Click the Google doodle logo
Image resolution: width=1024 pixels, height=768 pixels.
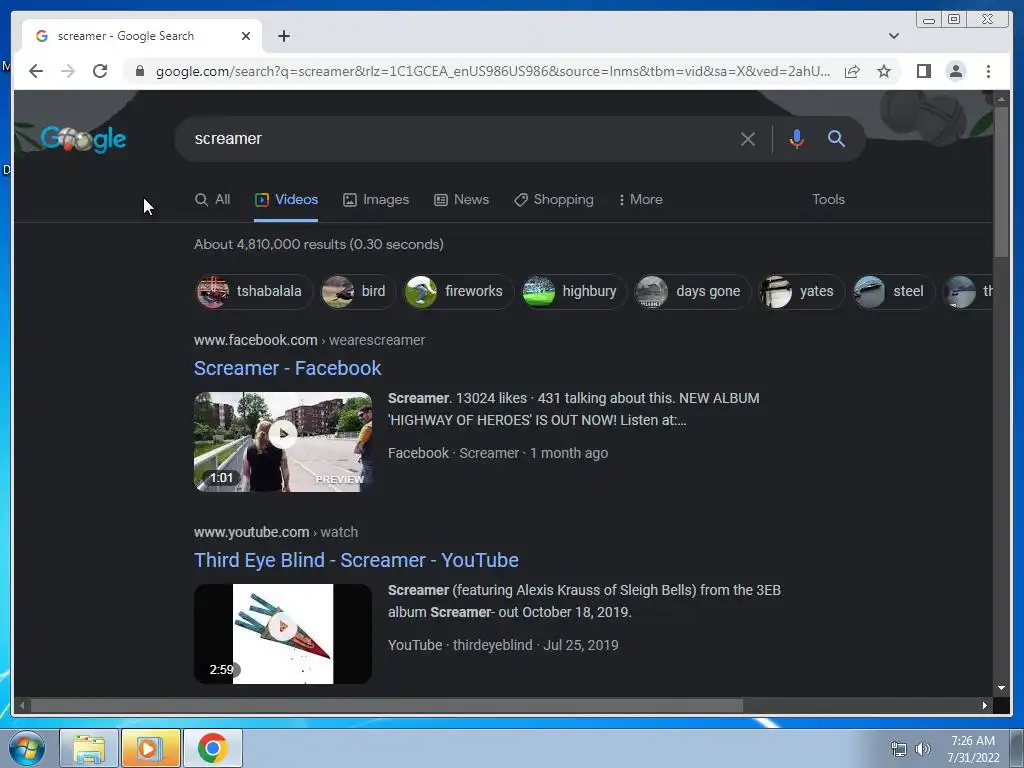pos(83,138)
